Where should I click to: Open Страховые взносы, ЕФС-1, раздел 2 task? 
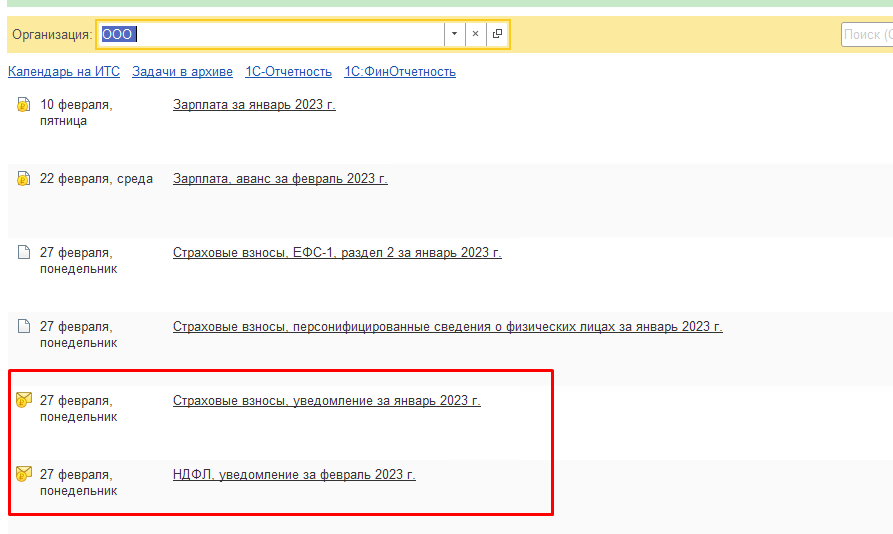337,253
